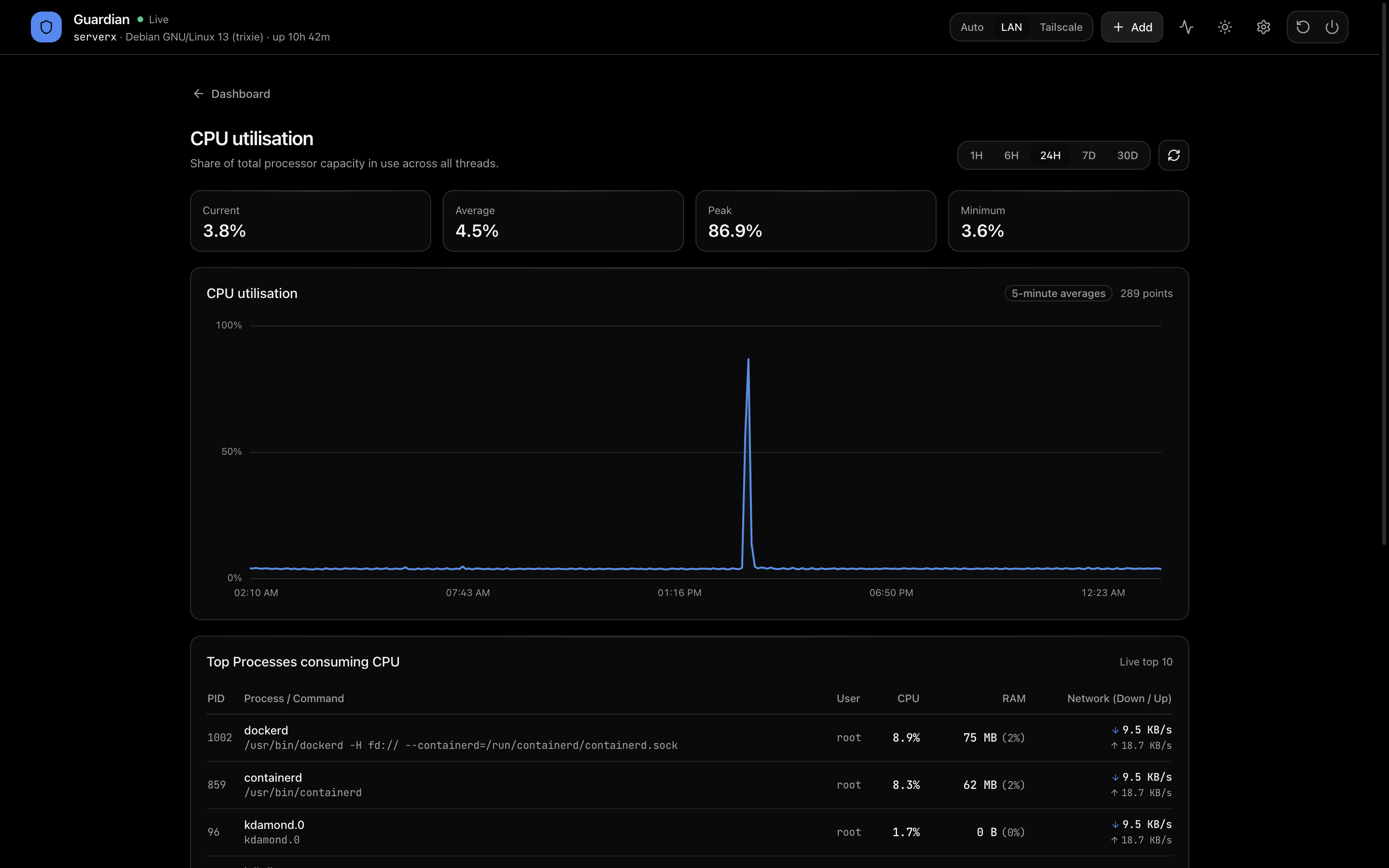
Task: Click the User column header
Action: click(848, 699)
